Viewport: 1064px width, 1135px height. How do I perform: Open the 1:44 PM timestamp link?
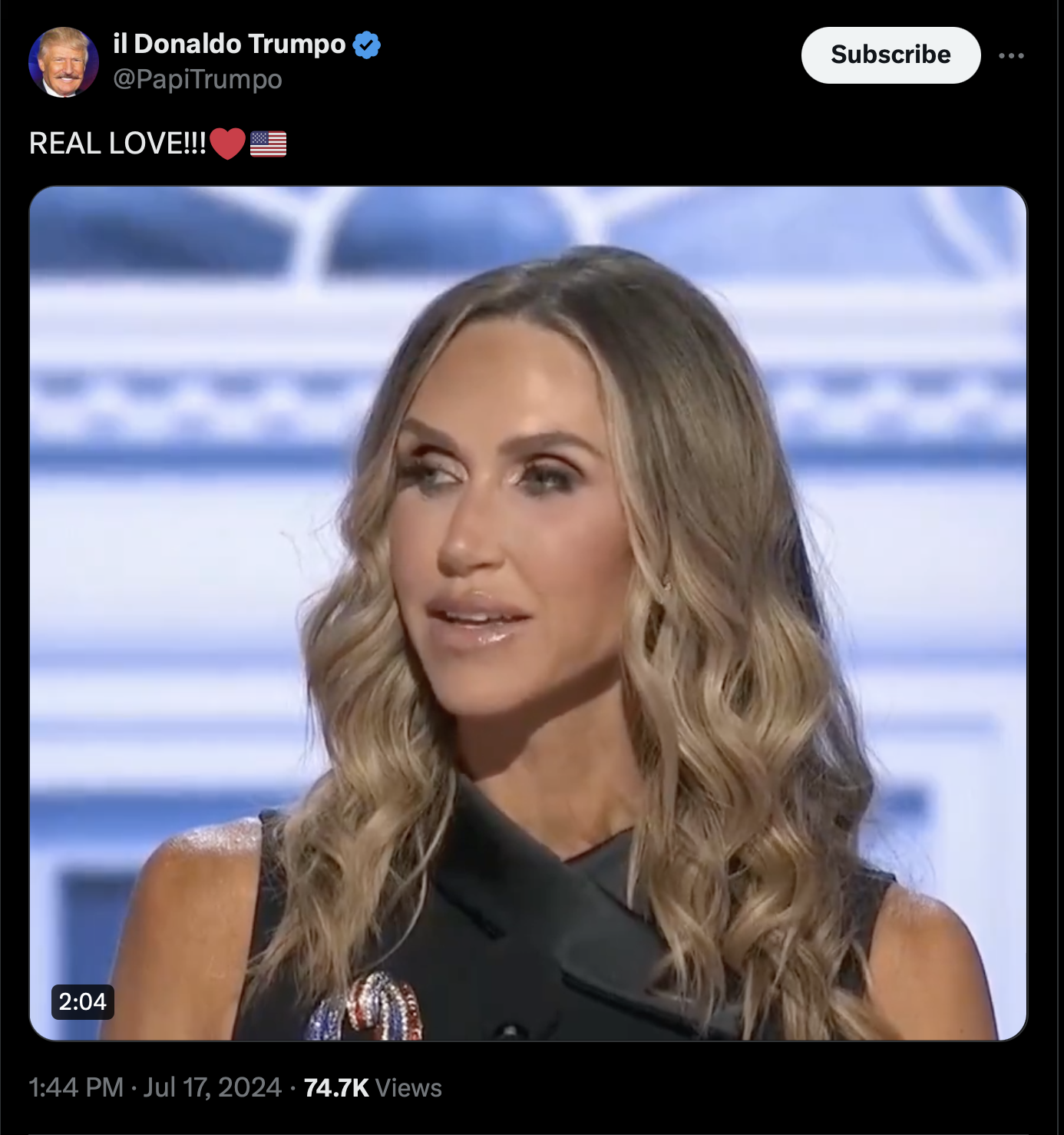(x=76, y=1087)
